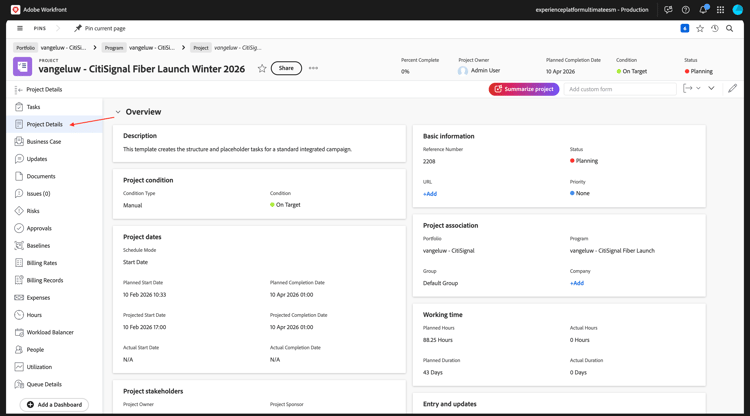Click the On Target condition in header
This screenshot has width=750, height=416.
click(x=631, y=71)
